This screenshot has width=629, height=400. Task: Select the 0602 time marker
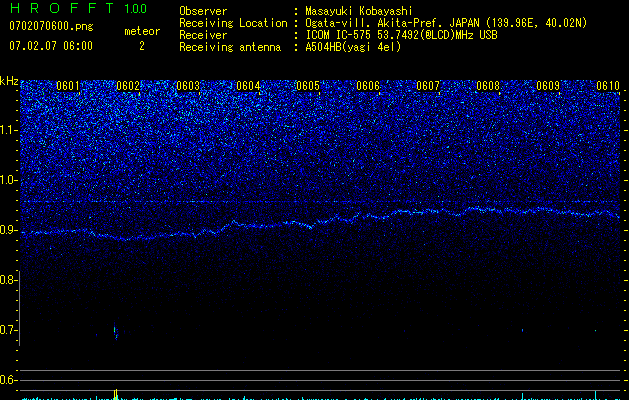128,86
